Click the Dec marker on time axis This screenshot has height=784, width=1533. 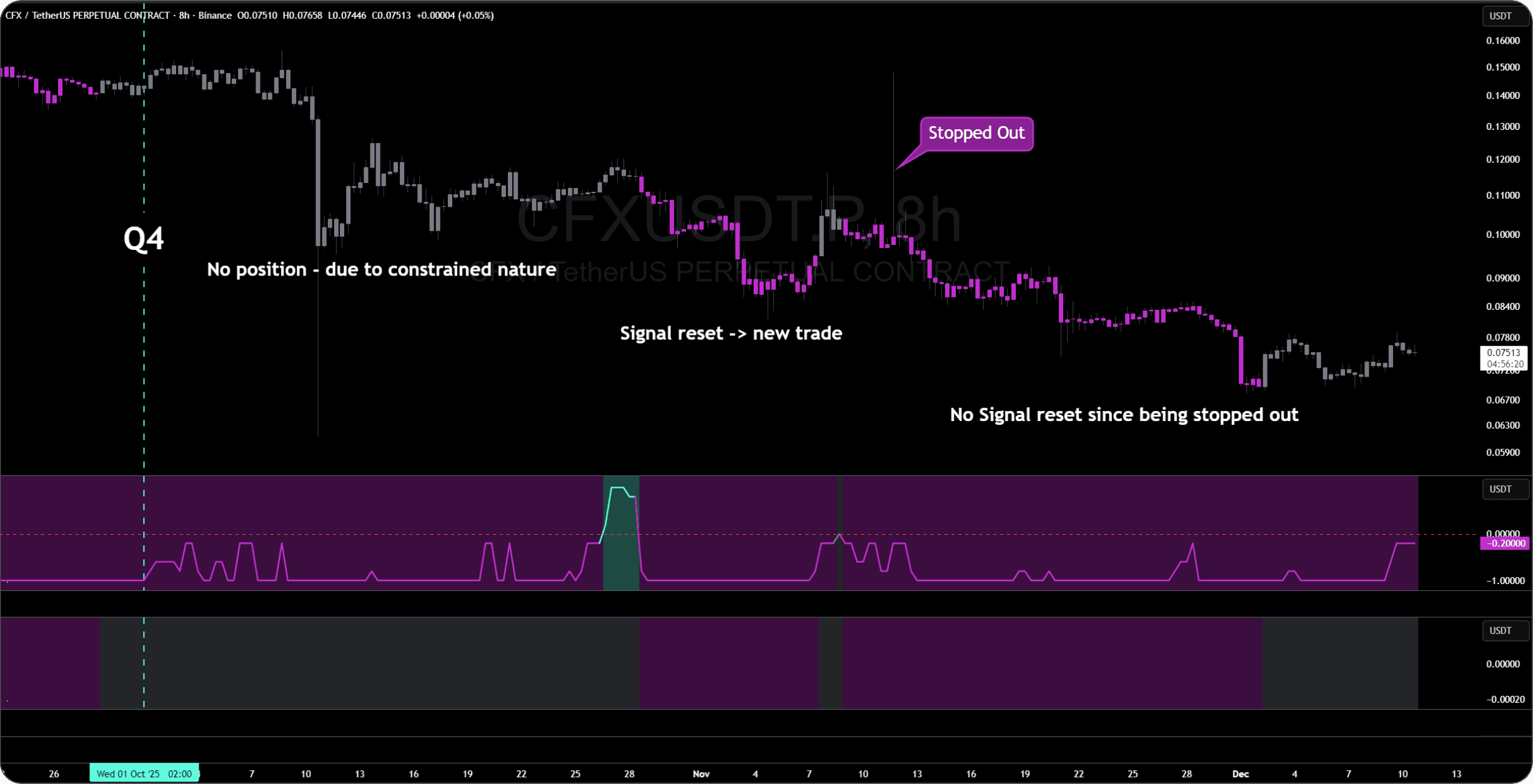pyautogui.click(x=1240, y=773)
